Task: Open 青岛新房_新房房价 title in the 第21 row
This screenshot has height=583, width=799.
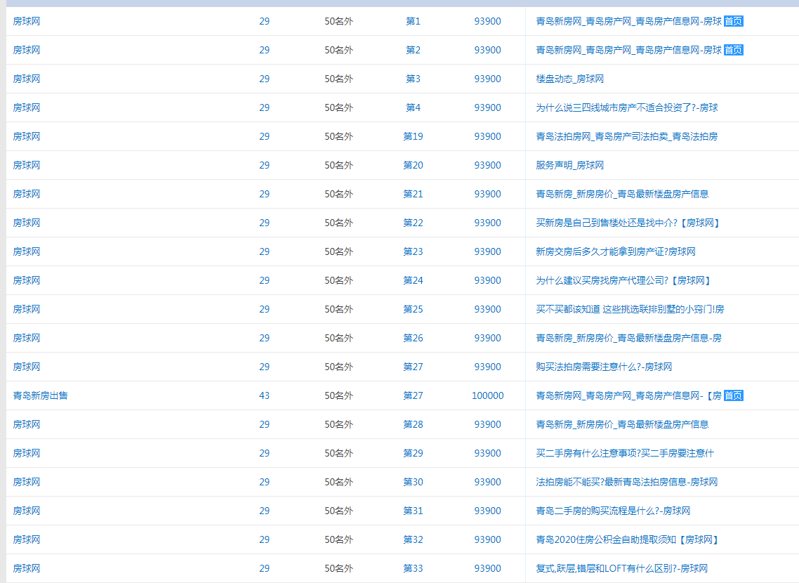Action: 622,194
